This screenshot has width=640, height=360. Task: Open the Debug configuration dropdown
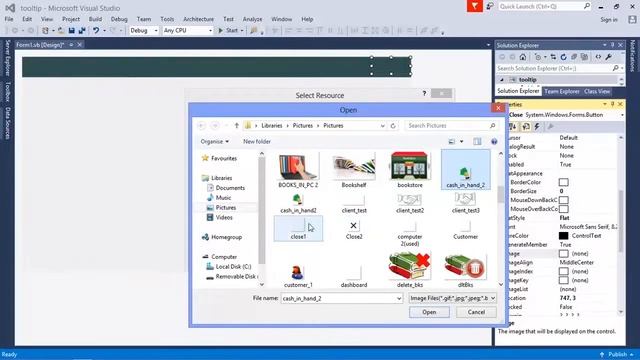tap(156, 31)
